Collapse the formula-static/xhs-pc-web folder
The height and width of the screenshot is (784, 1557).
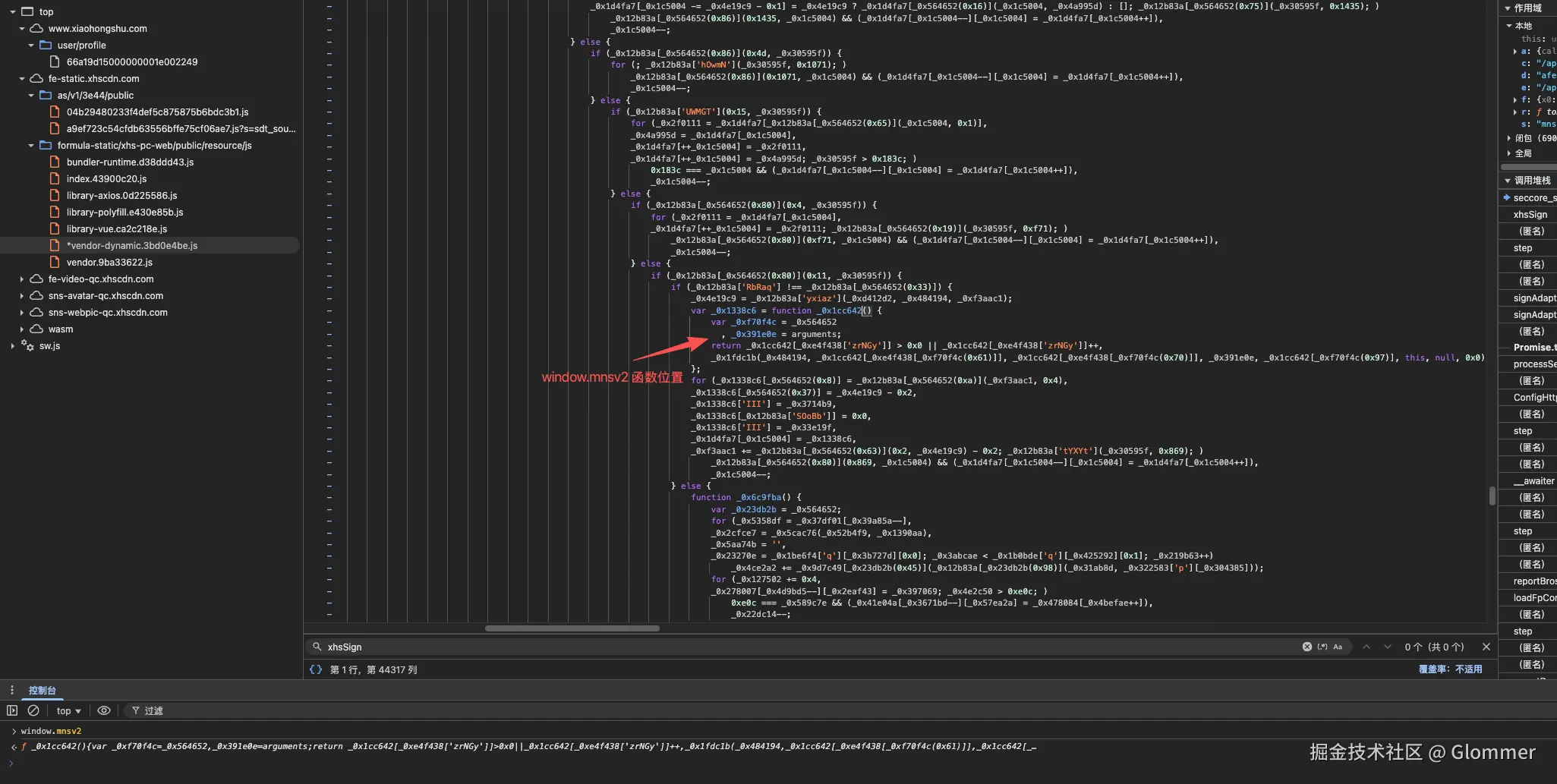(x=31, y=146)
